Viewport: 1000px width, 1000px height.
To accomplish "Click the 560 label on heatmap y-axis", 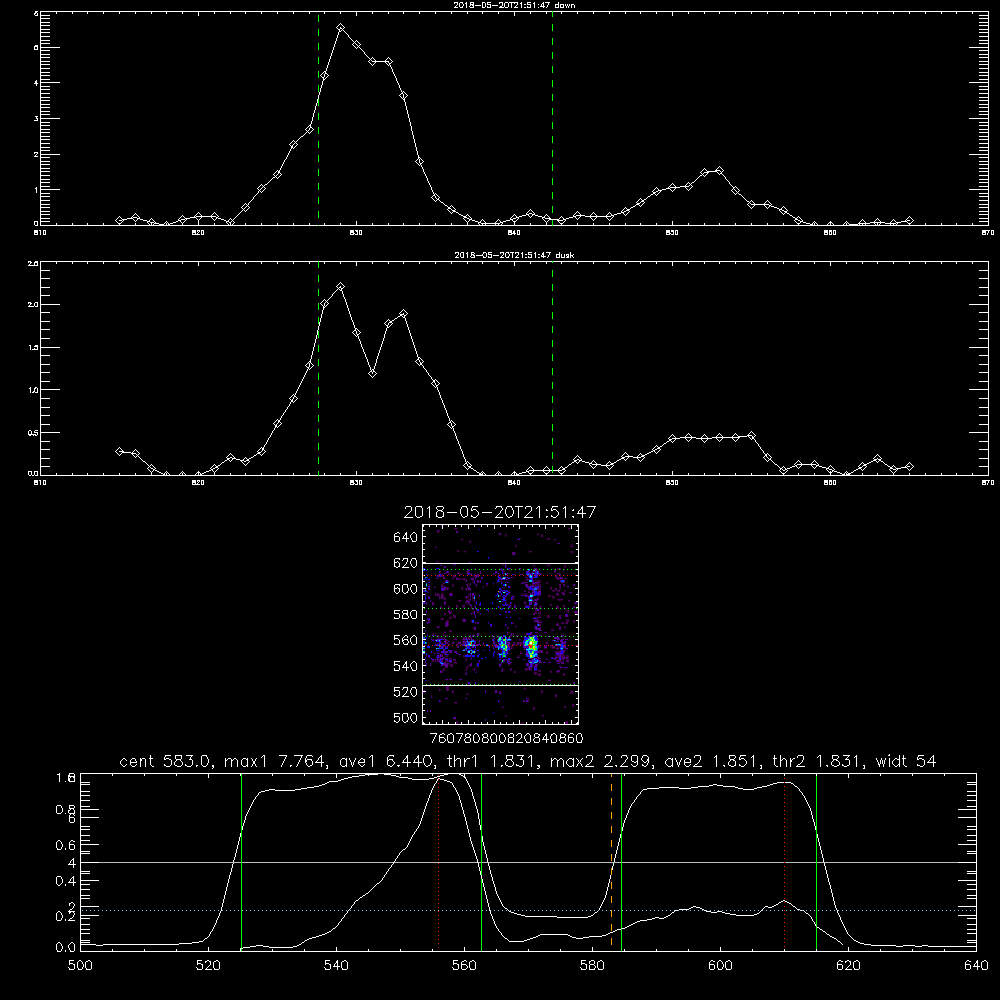I will (406, 640).
